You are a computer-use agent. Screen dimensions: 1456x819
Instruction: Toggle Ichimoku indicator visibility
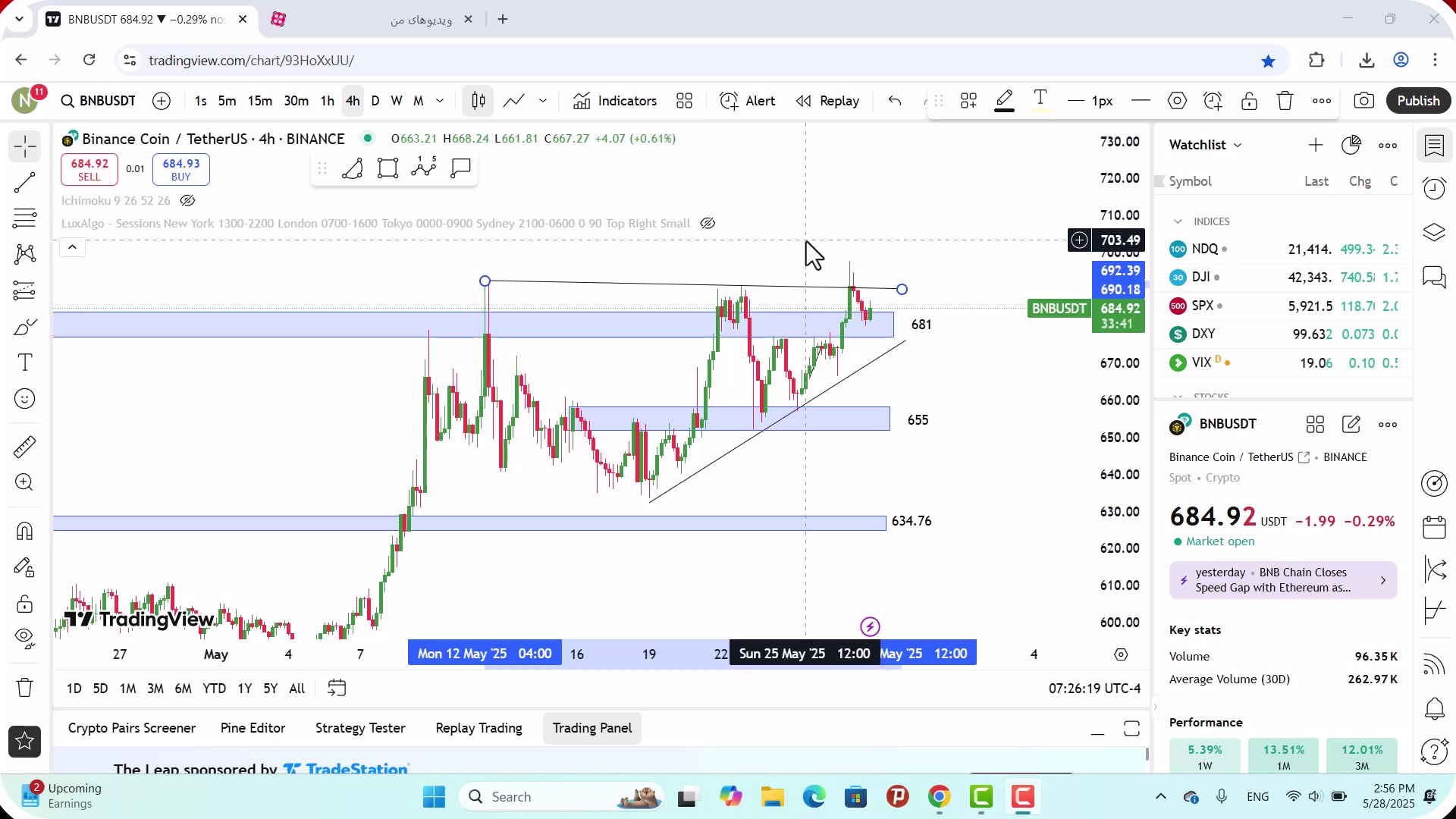[x=187, y=201]
